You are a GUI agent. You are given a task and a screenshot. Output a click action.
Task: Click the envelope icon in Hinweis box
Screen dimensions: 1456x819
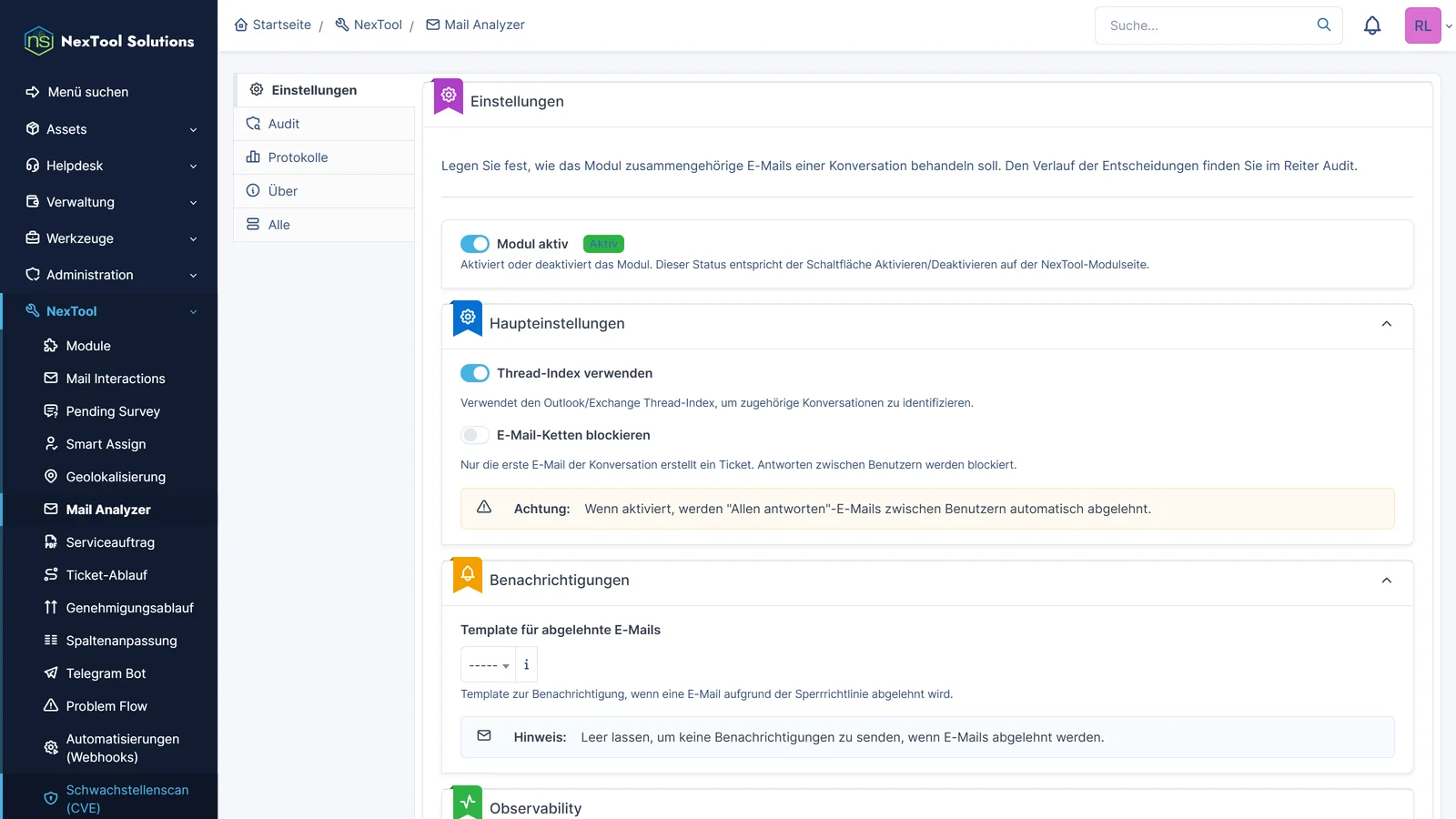click(x=484, y=735)
